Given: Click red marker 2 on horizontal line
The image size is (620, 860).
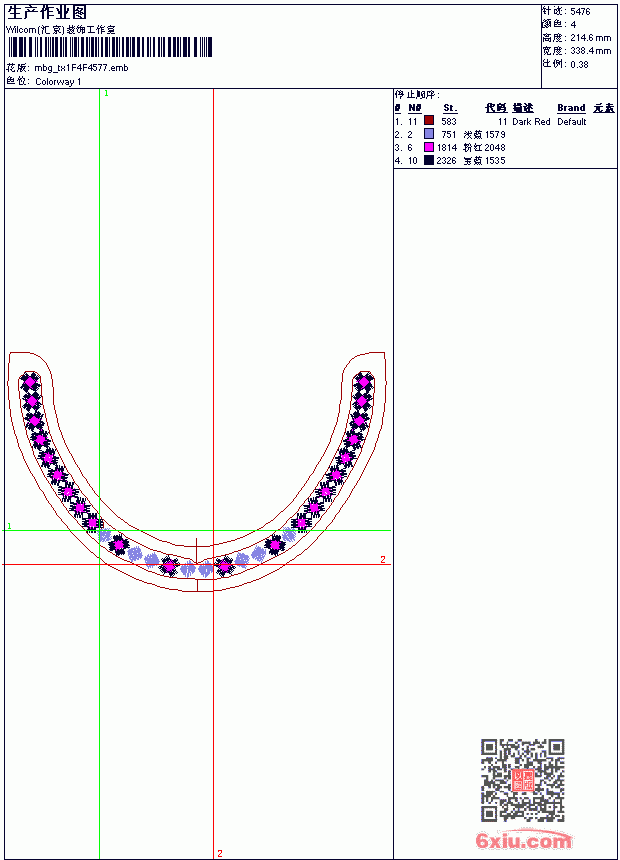Looking at the screenshot, I should point(383,559).
